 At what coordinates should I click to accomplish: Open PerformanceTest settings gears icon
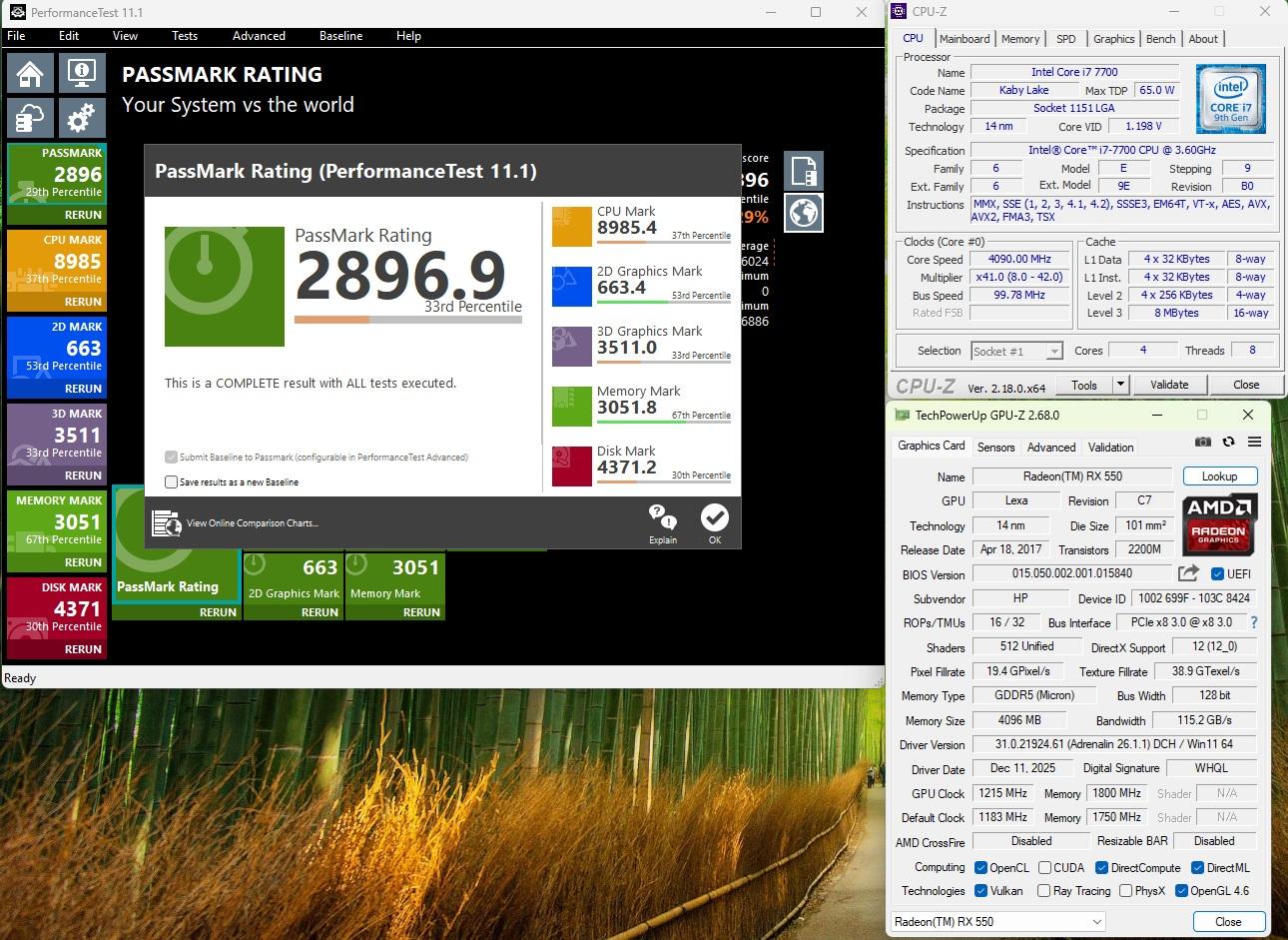(81, 118)
